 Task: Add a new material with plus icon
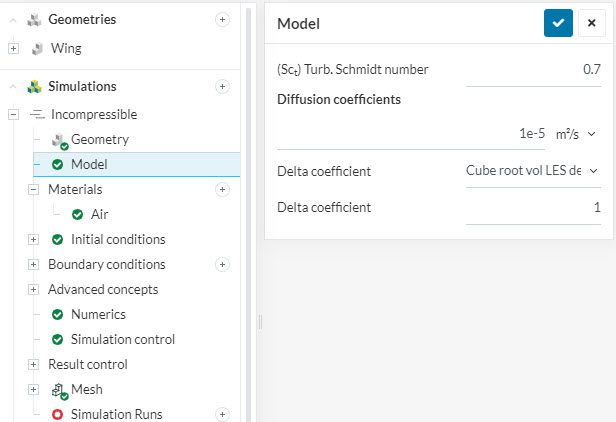click(222, 189)
